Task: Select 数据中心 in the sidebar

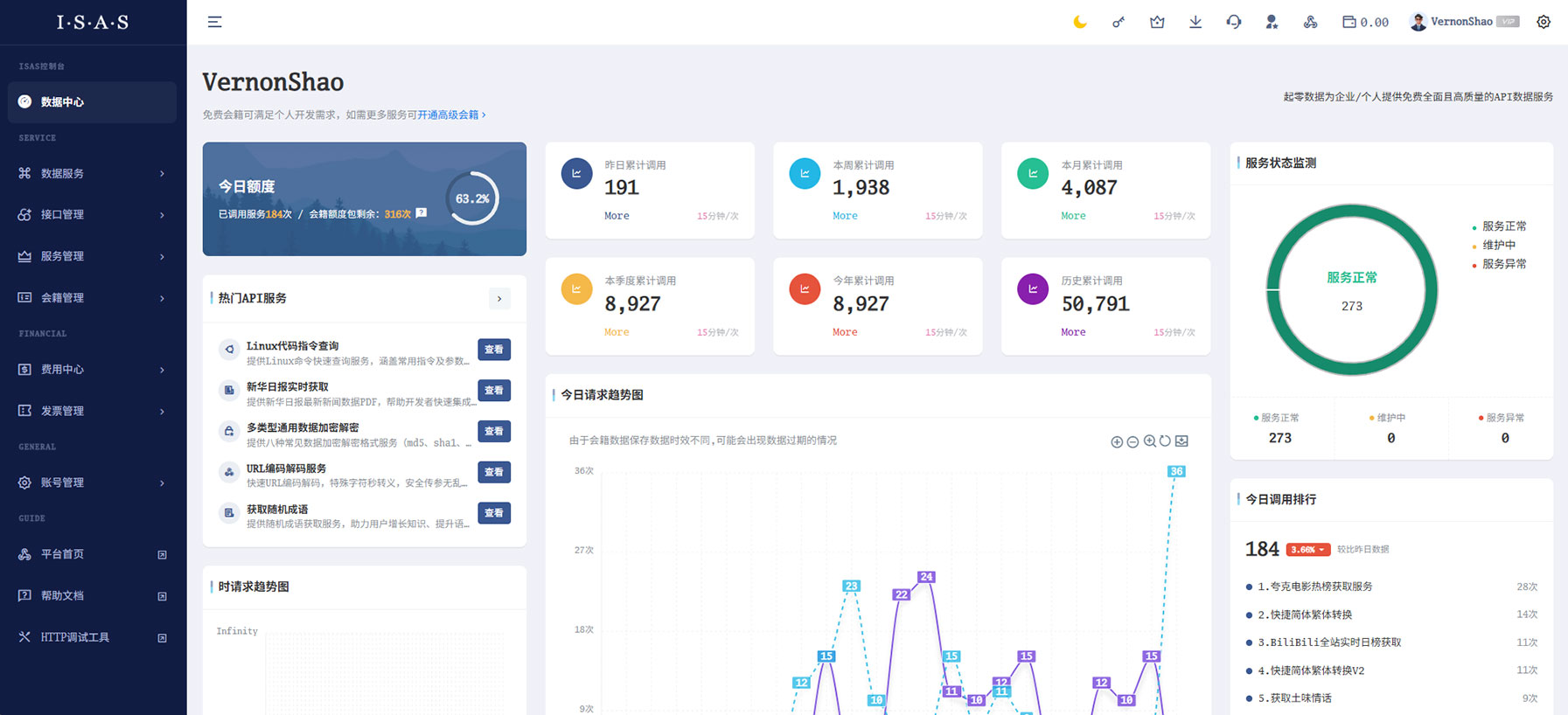Action: coord(92,102)
